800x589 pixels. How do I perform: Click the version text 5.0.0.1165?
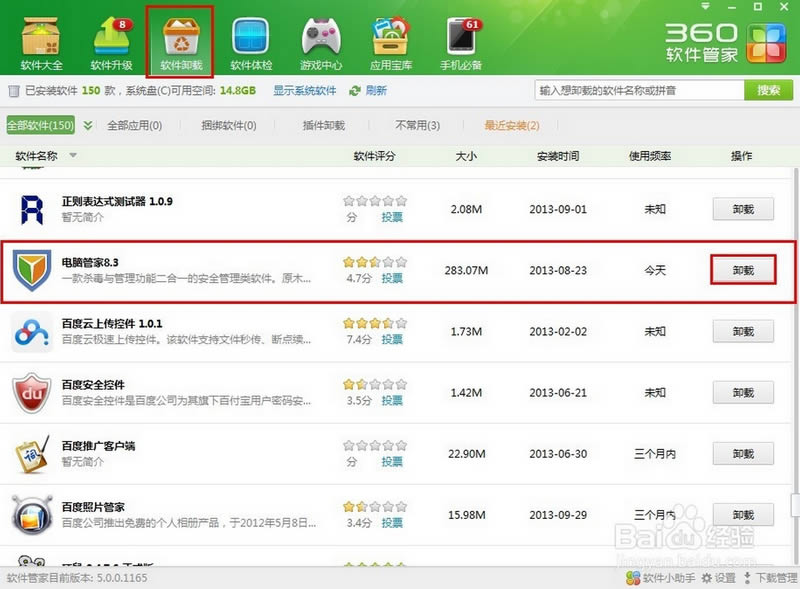pyautogui.click(x=122, y=578)
